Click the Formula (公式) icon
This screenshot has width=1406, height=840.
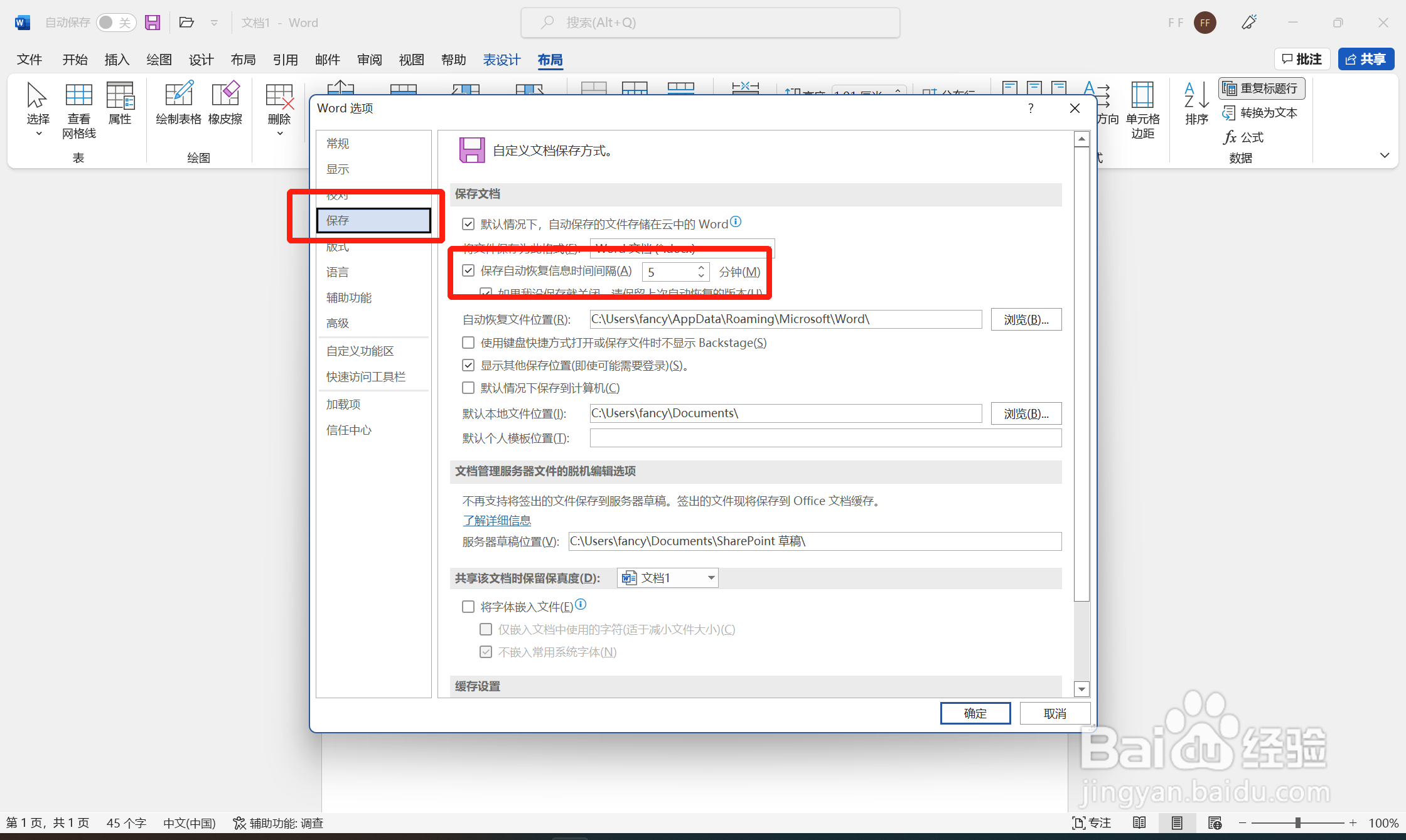tap(1243, 137)
